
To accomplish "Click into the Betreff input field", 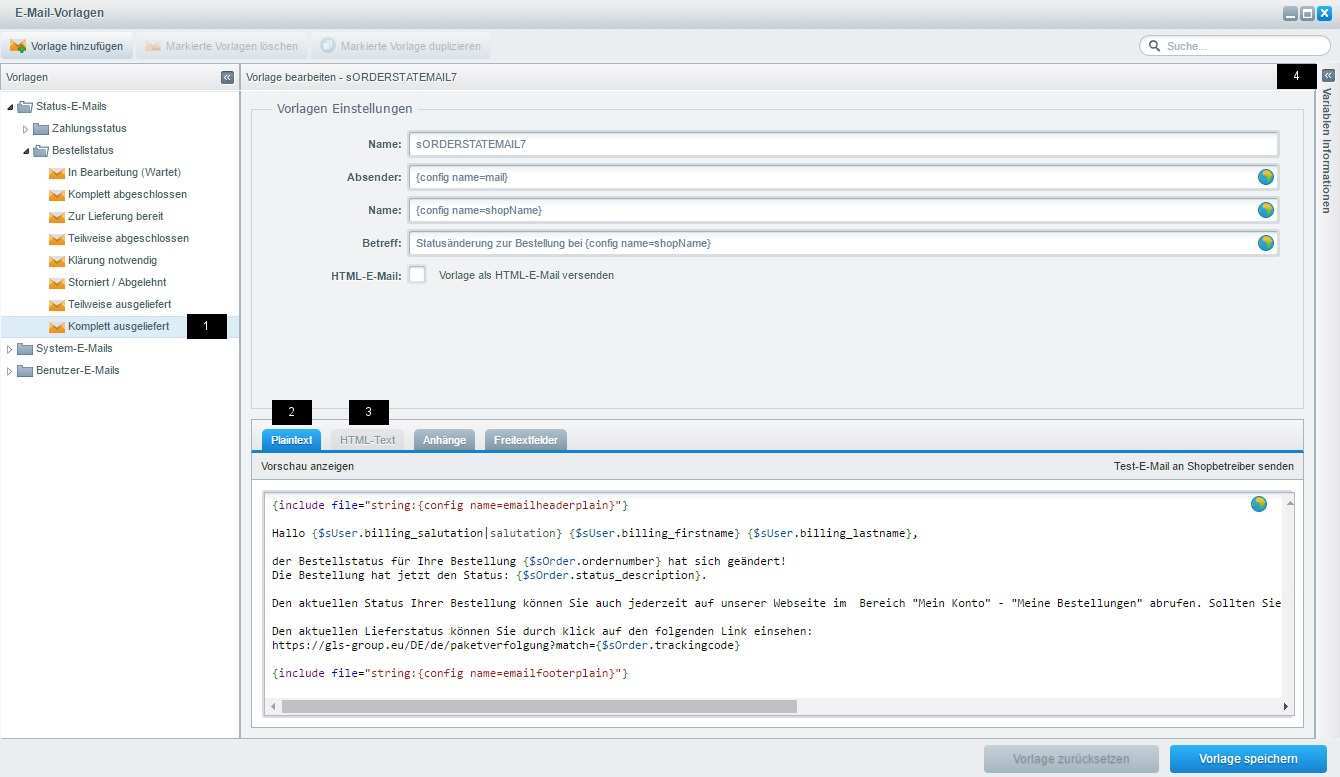I will [830, 243].
